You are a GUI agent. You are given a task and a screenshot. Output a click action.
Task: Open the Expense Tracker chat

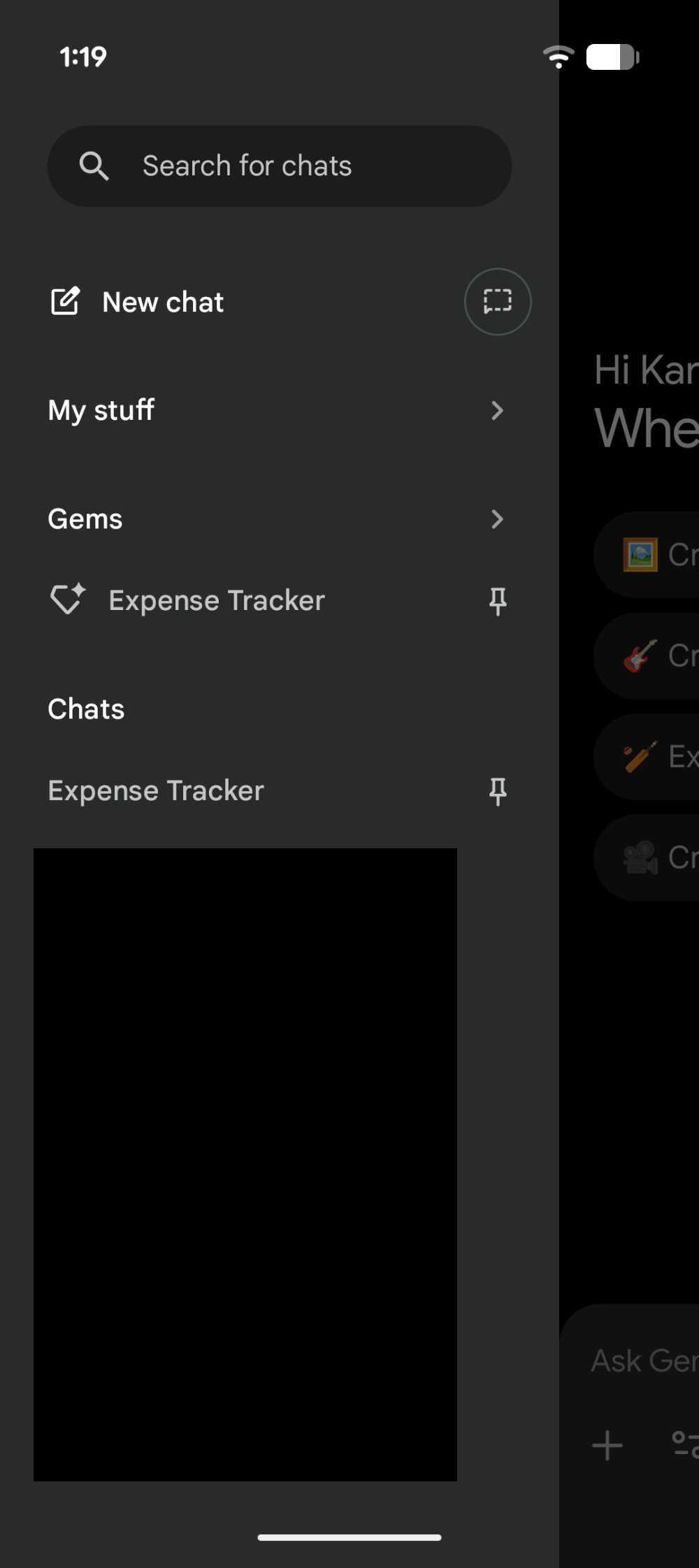pyautogui.click(x=155, y=790)
